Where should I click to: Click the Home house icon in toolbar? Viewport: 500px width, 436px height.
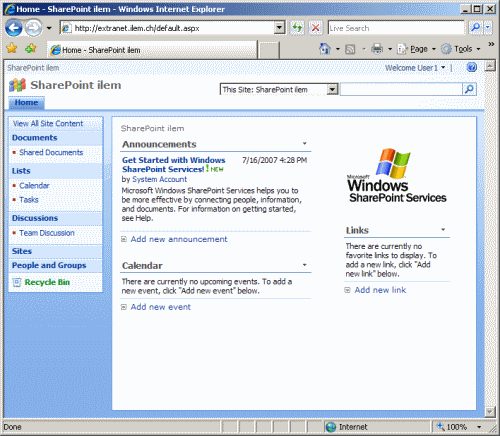(324, 49)
